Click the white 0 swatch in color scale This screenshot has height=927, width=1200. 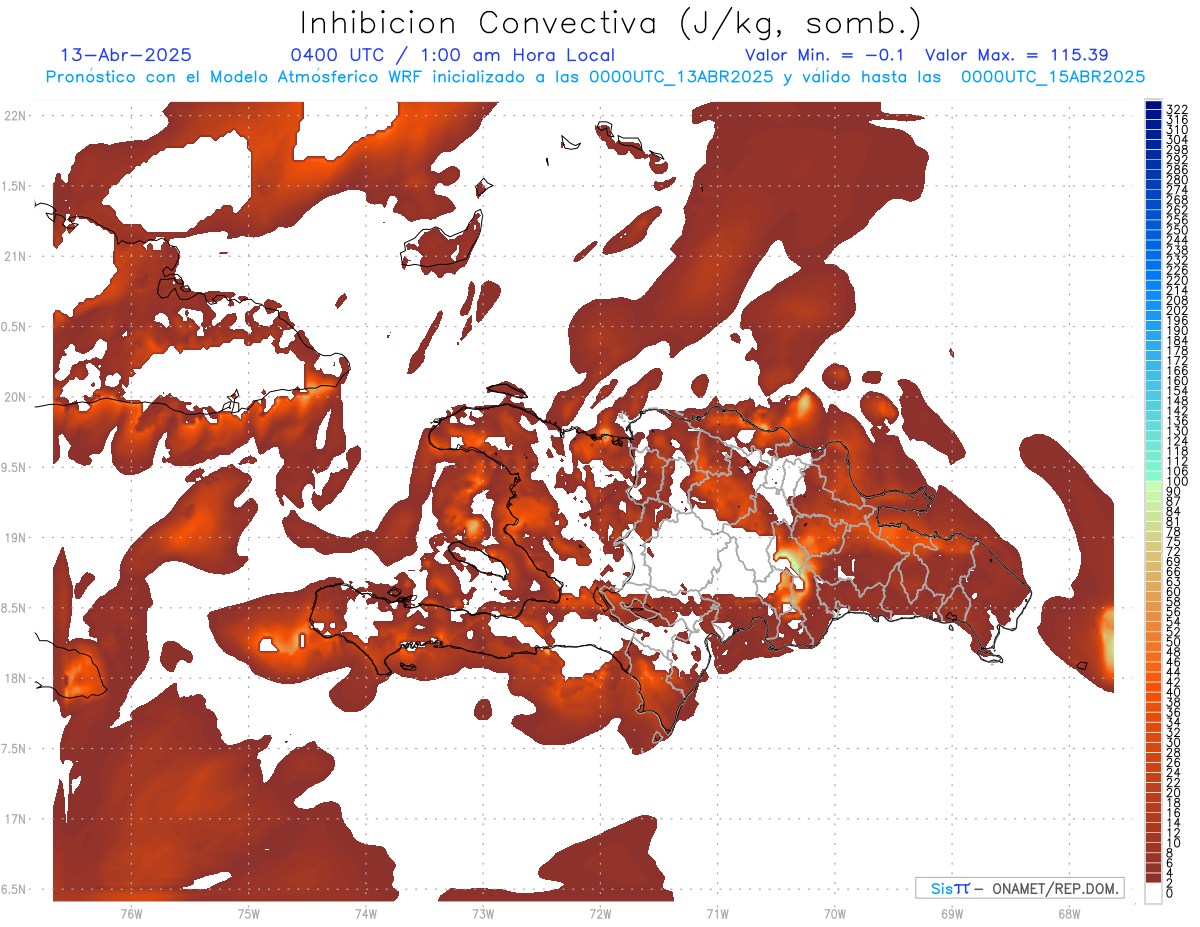click(1153, 895)
